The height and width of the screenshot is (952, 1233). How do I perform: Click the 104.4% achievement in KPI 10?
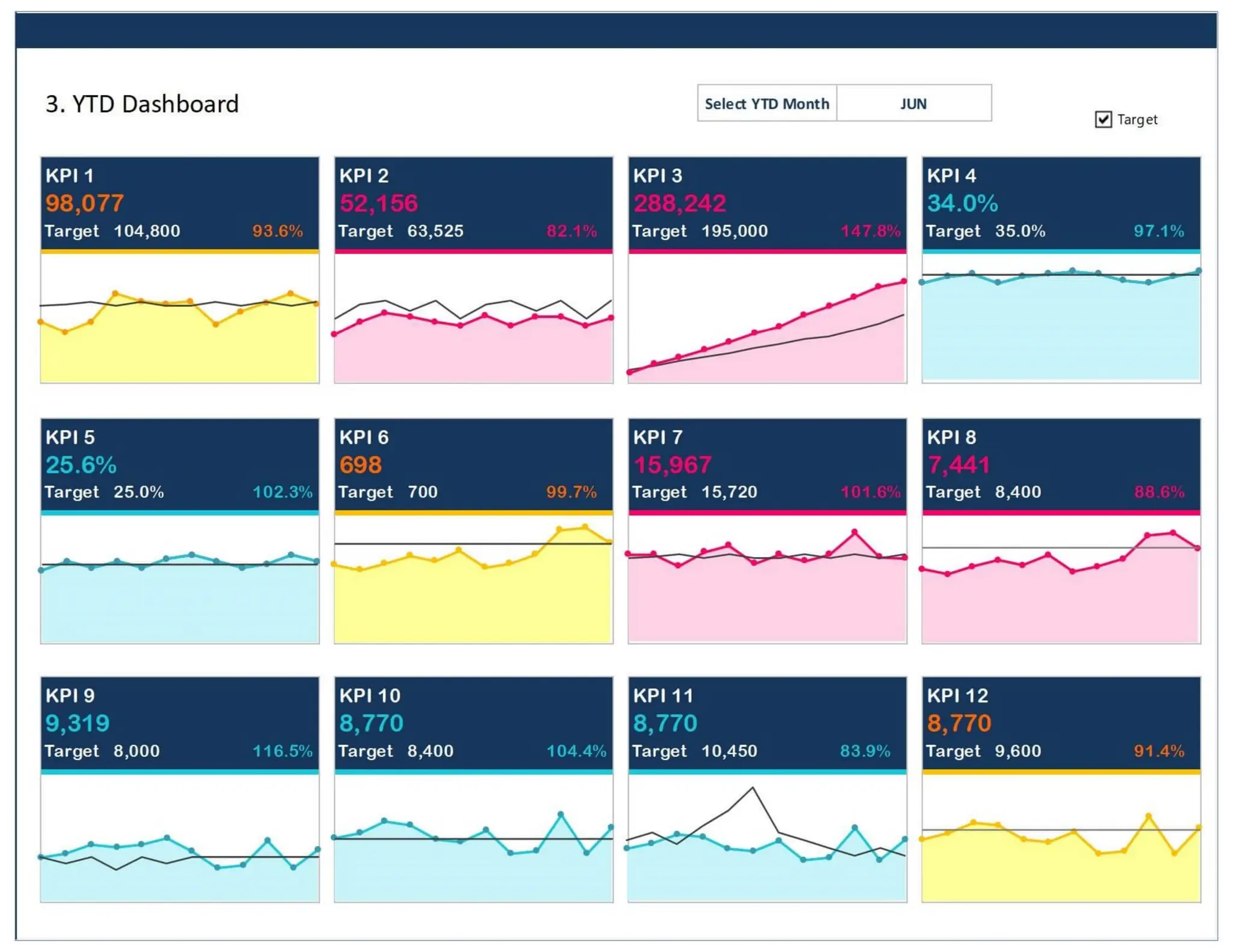pyautogui.click(x=576, y=751)
